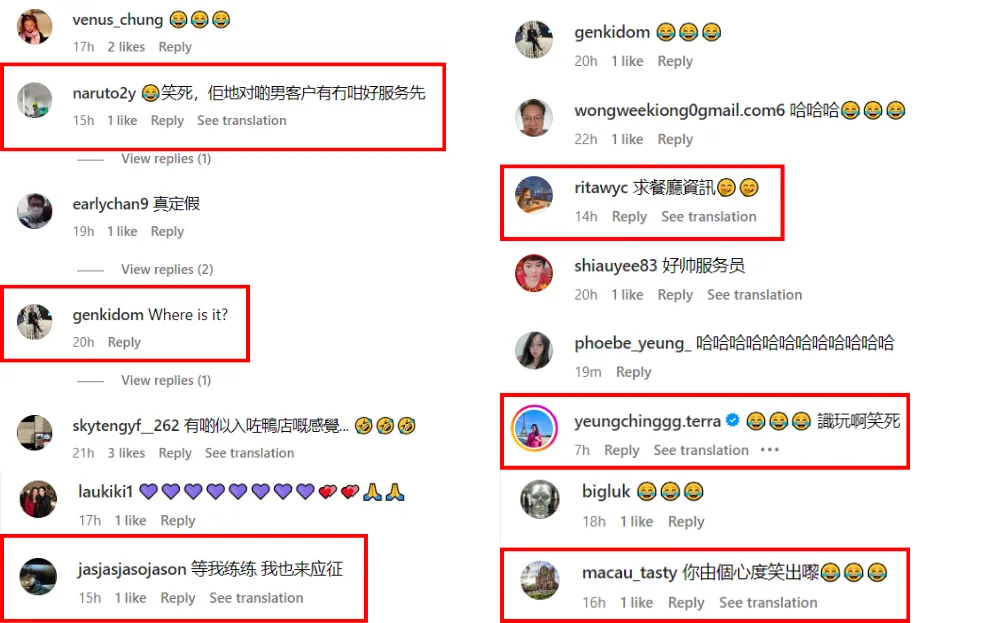Screen dimensions: 1000x623
Task: Click bigluk's skull avatar
Action: 540,499
